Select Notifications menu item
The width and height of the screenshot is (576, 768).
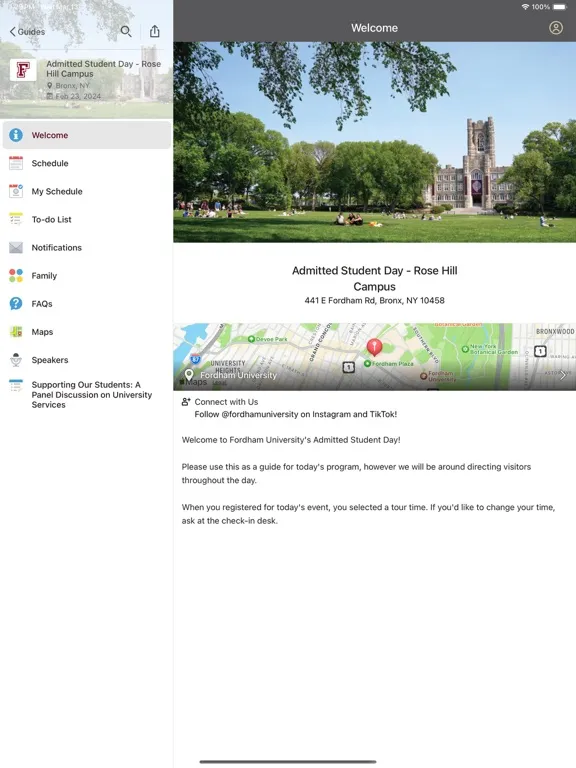click(87, 247)
